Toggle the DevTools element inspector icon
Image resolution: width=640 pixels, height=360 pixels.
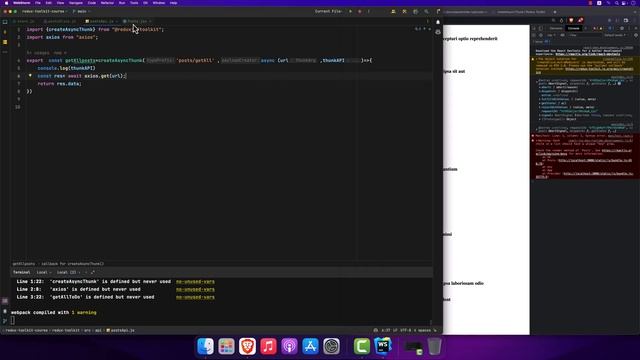(x=534, y=28)
